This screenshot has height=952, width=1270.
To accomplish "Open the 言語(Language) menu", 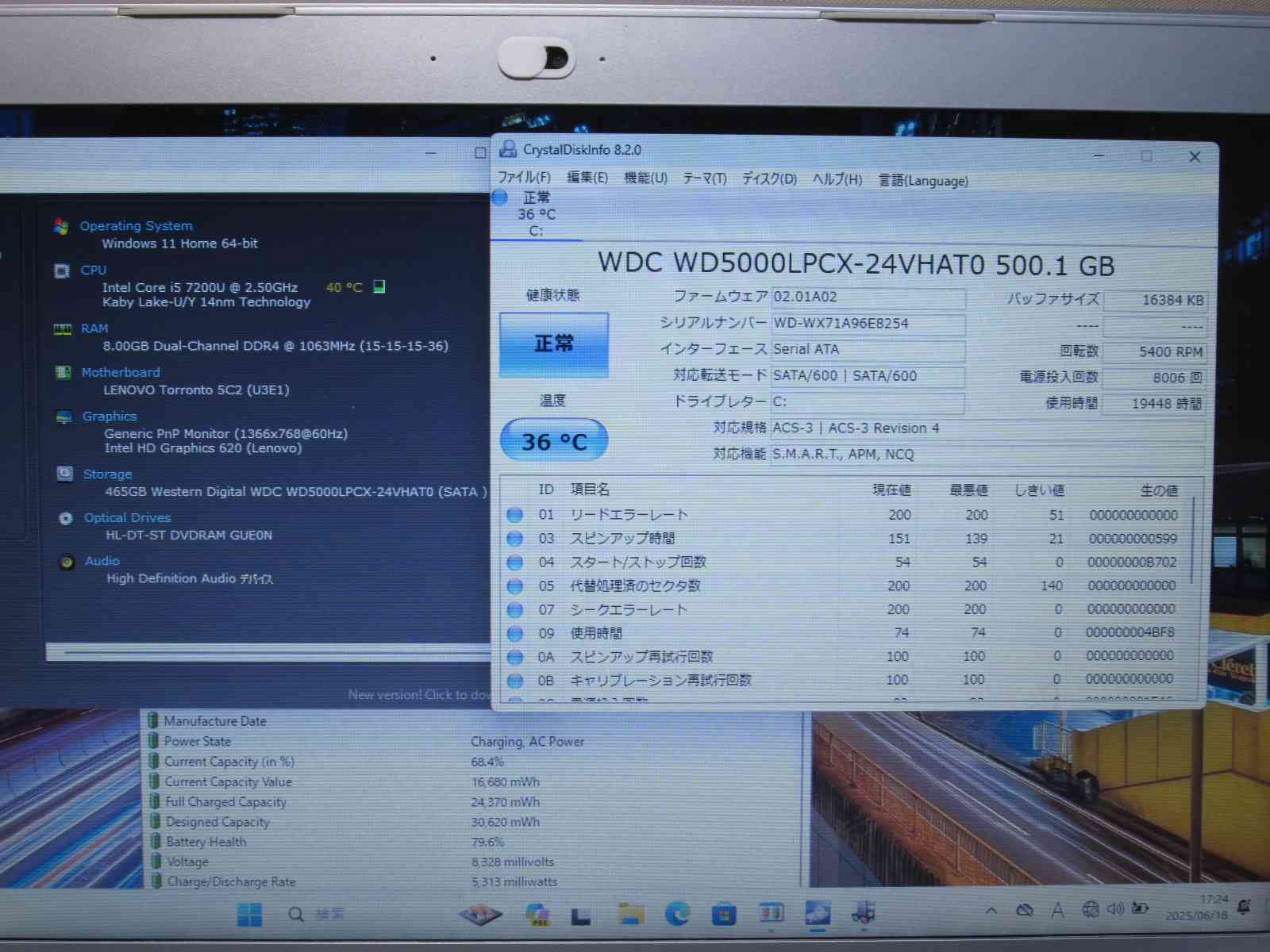I will coord(923,181).
